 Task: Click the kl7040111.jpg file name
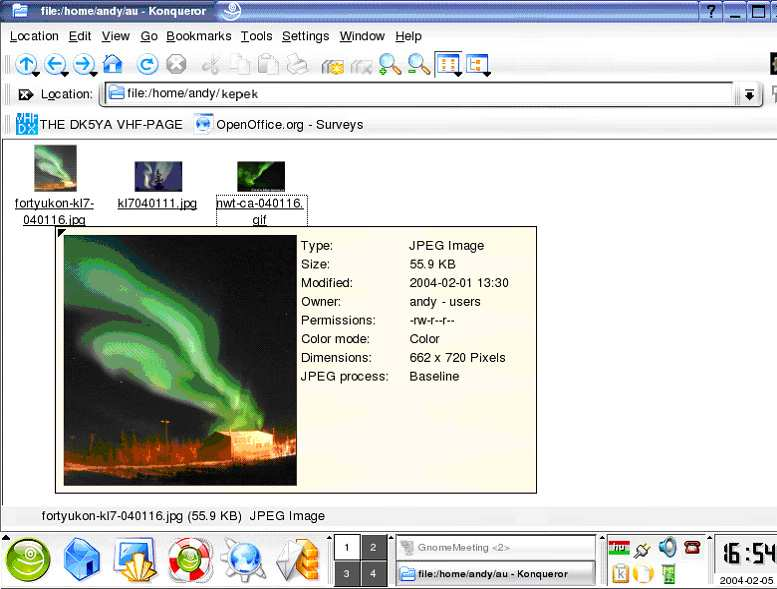pyautogui.click(x=157, y=203)
